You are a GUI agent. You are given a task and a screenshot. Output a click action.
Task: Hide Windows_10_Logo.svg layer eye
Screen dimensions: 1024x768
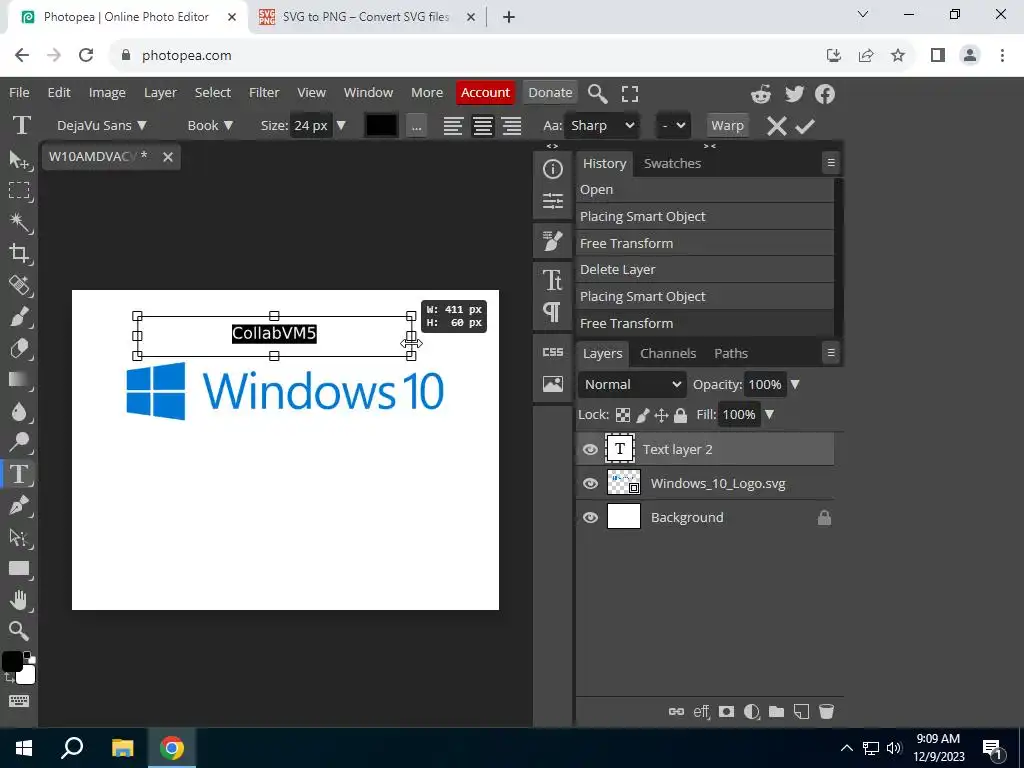[590, 483]
